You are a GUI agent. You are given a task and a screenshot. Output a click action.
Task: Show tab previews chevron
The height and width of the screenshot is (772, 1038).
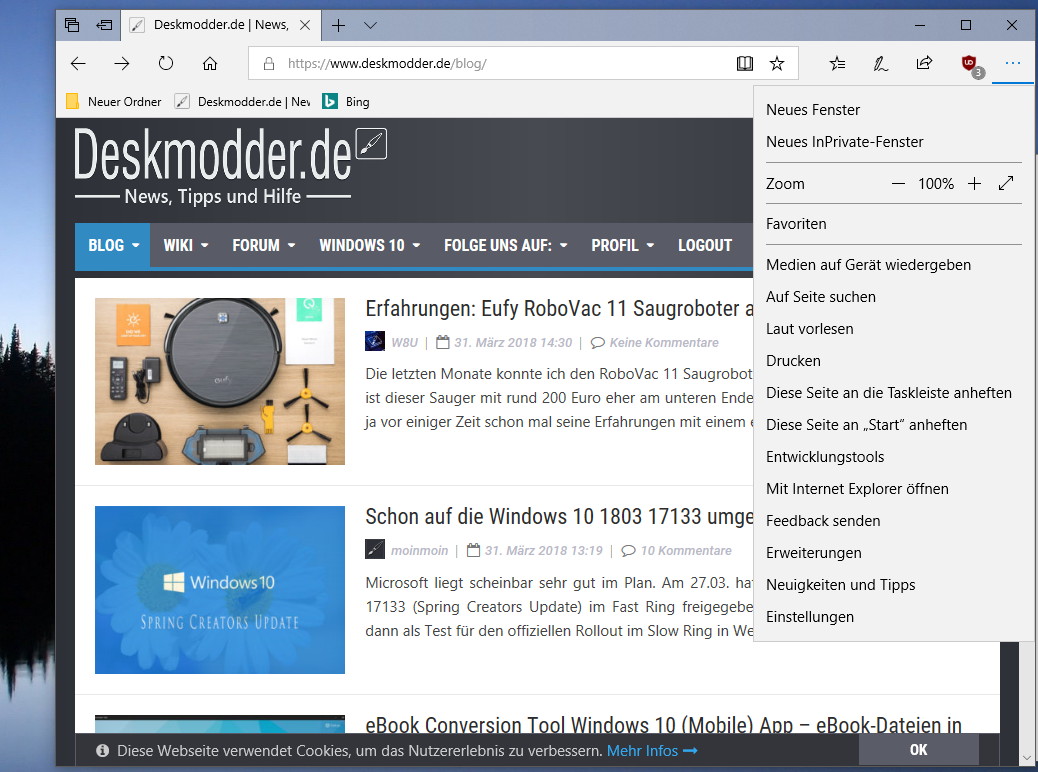pyautogui.click(x=370, y=25)
